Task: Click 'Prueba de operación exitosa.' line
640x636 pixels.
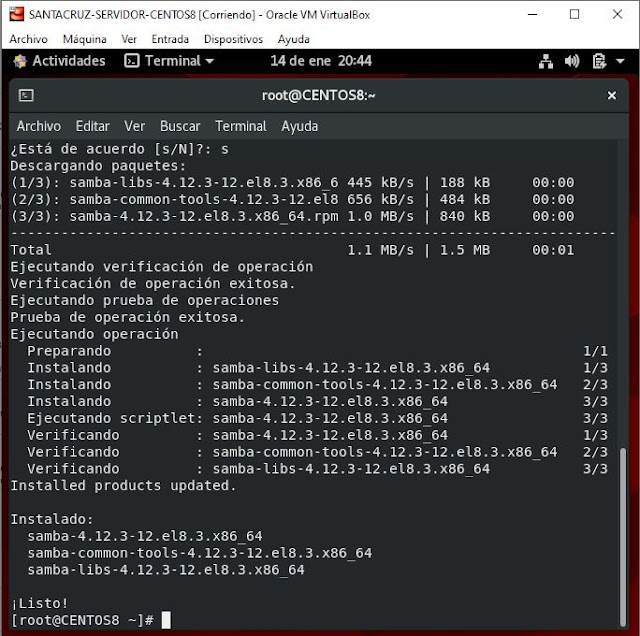Action: (x=128, y=317)
